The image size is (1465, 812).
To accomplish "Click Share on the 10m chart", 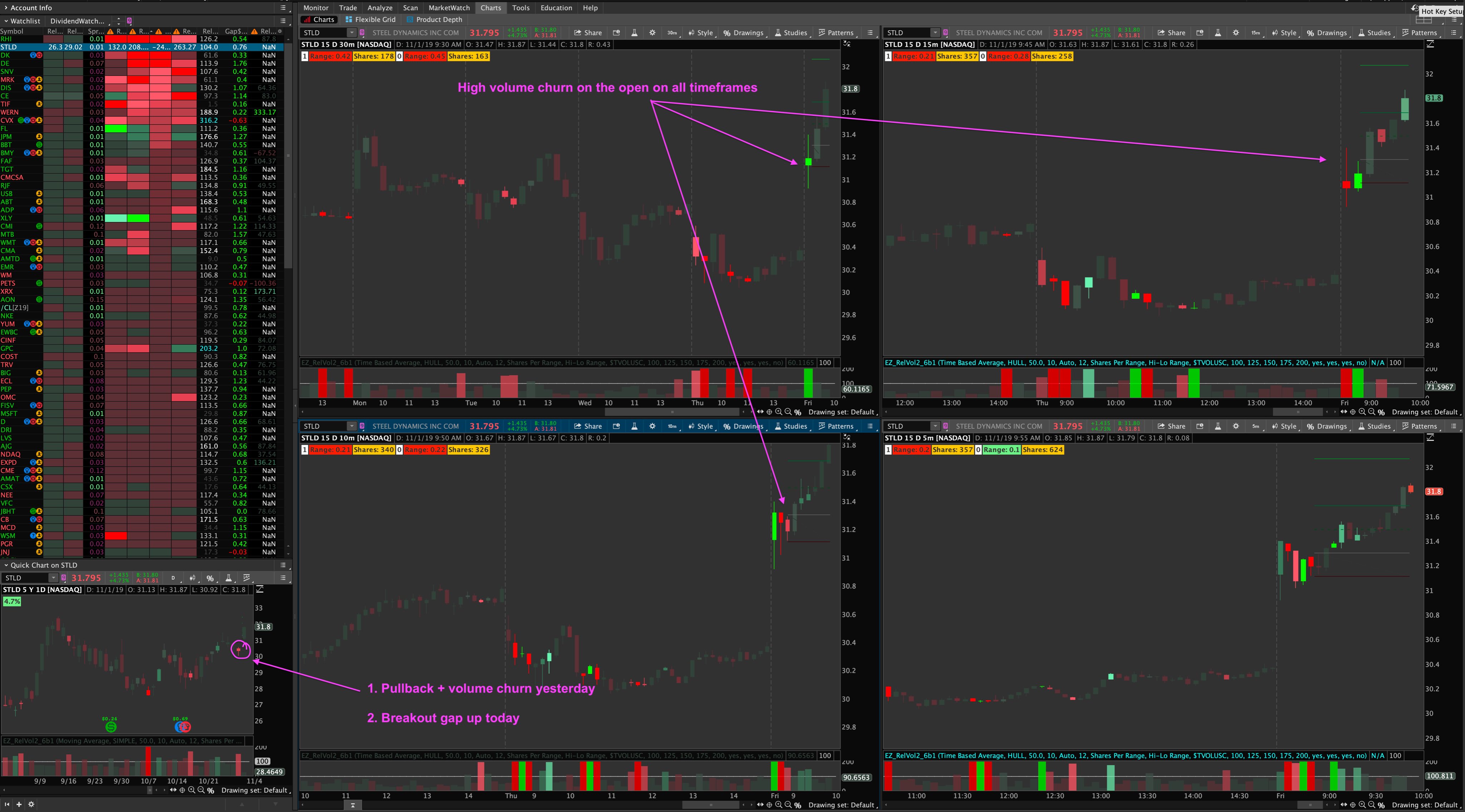I will [x=588, y=427].
